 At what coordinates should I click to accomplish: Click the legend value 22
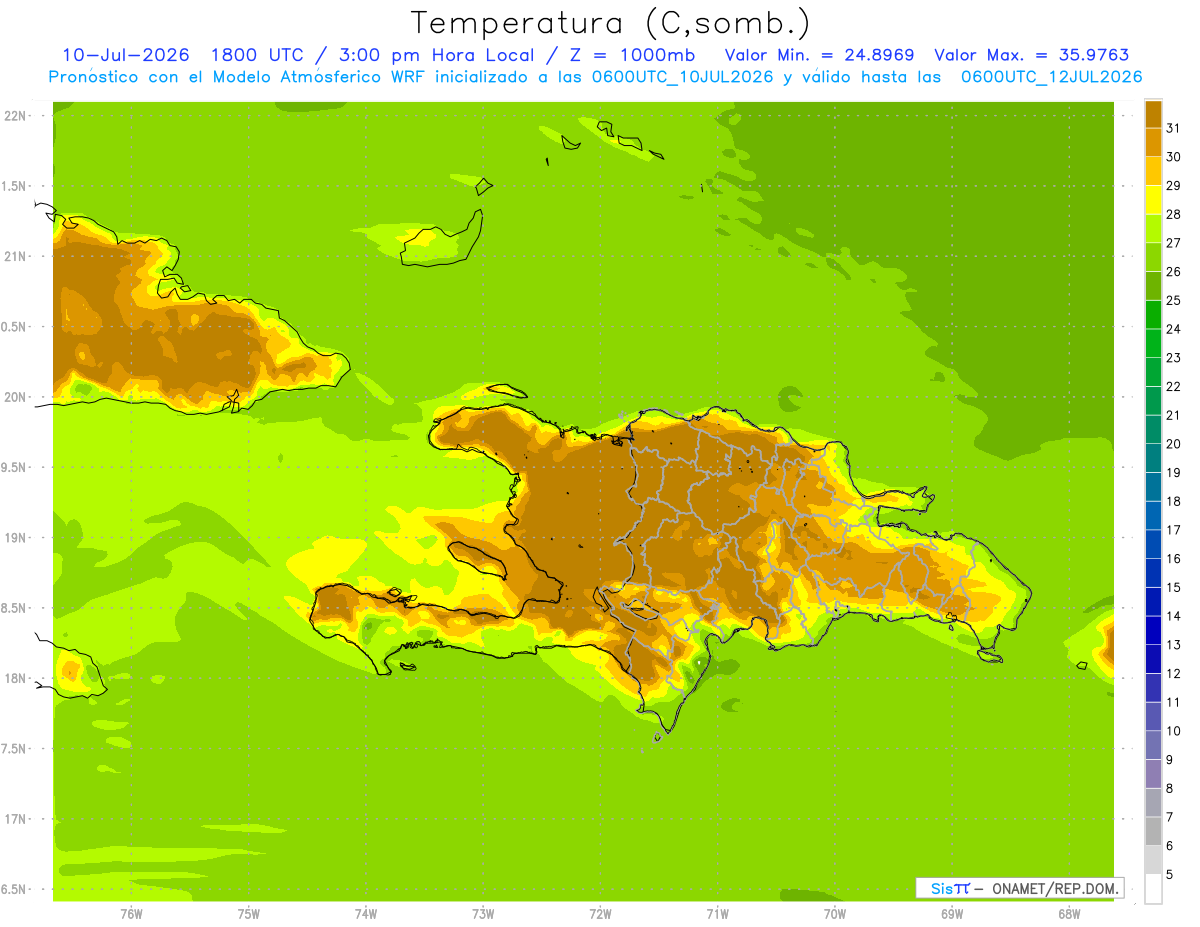[x=1173, y=386]
